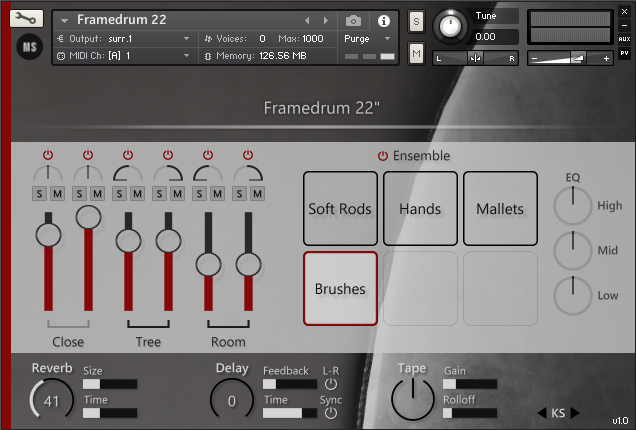Toggle power of second Tree mic channel
The height and width of the screenshot is (430, 636).
point(168,155)
